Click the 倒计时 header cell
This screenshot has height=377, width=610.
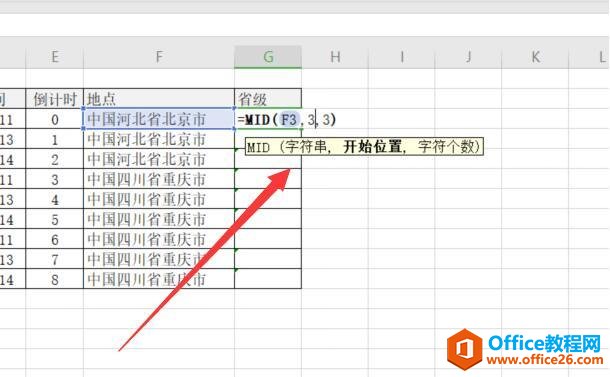point(54,99)
